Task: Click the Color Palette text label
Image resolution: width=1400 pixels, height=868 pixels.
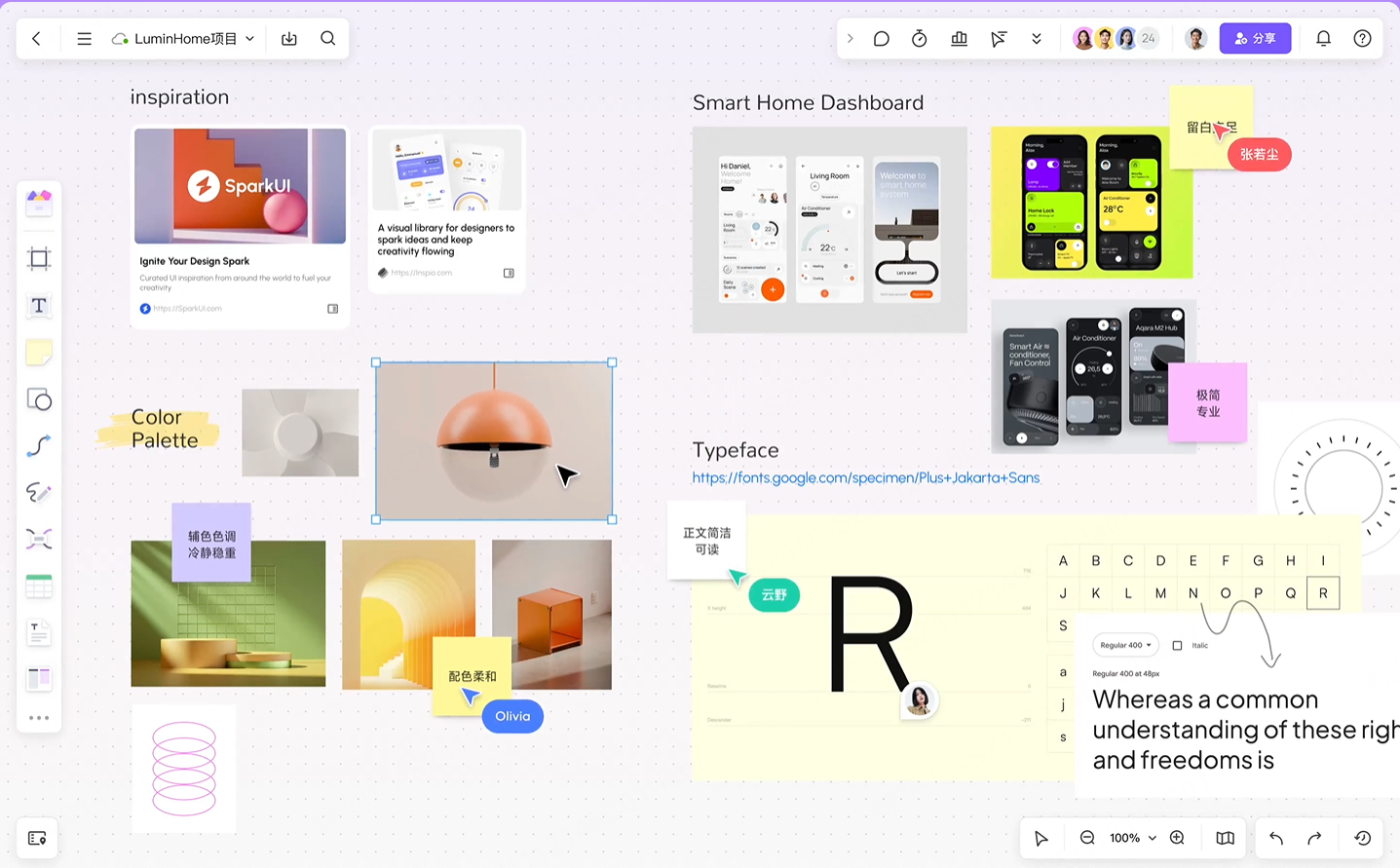Action: (x=164, y=429)
